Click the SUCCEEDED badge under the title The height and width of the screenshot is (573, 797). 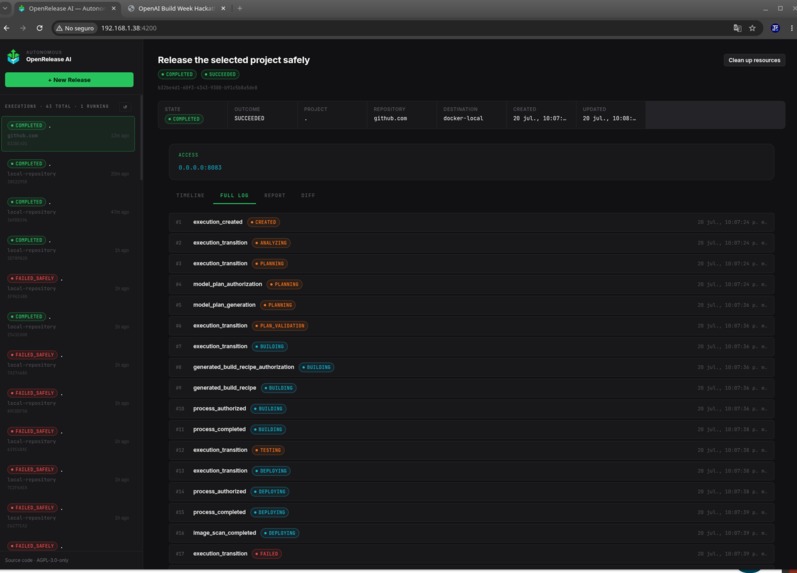click(x=220, y=74)
